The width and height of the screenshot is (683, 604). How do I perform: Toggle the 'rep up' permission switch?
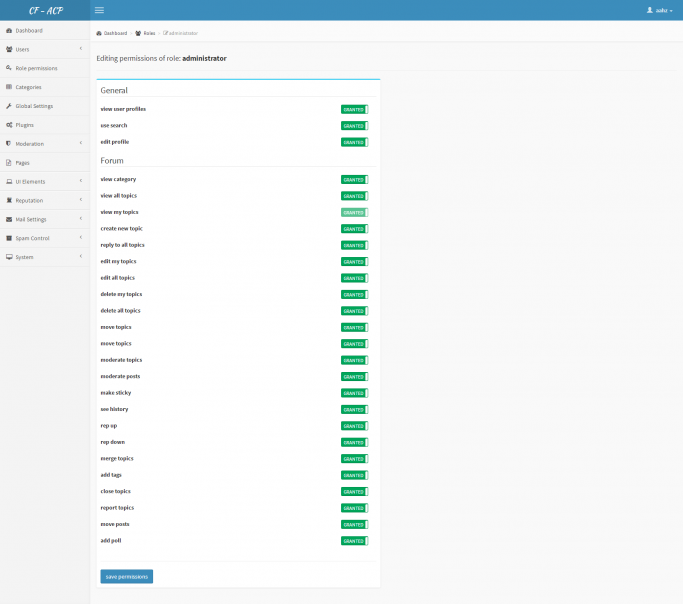355,426
